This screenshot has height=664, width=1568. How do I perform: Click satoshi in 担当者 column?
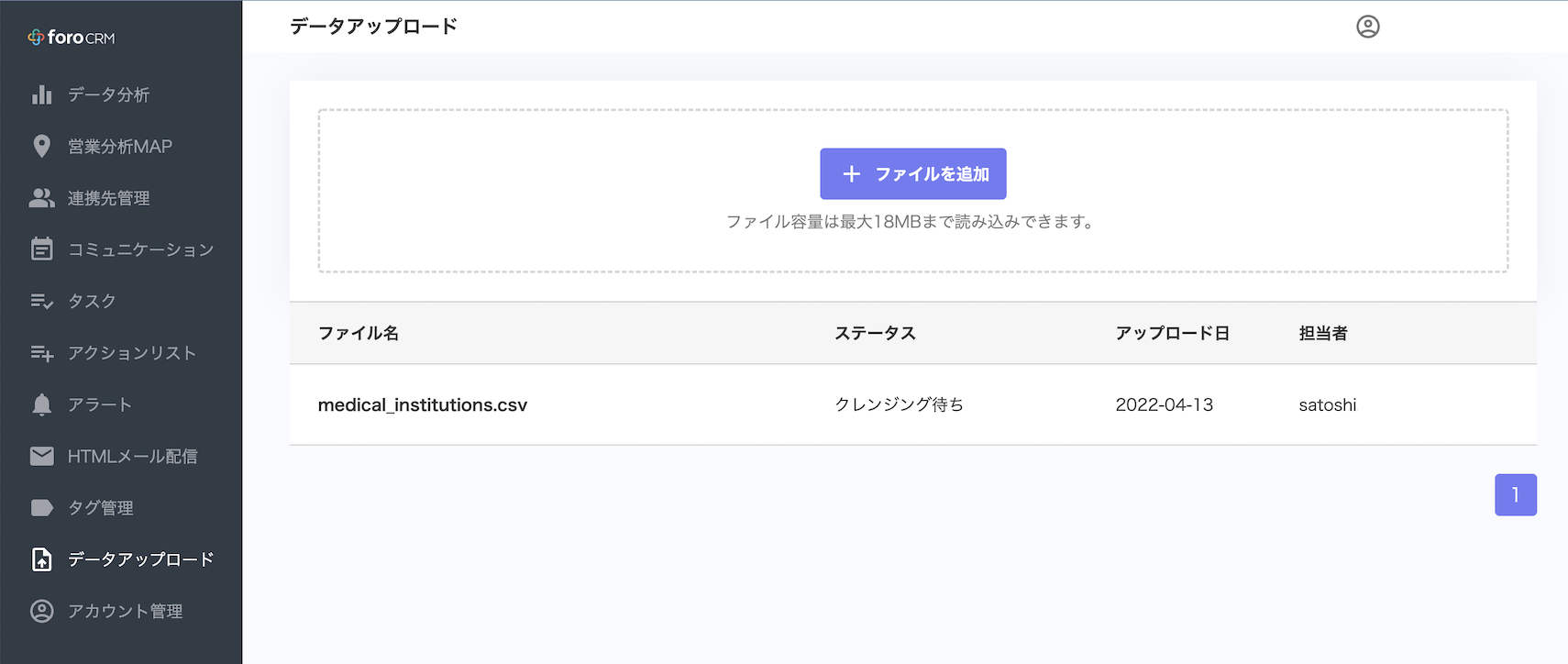click(1328, 404)
